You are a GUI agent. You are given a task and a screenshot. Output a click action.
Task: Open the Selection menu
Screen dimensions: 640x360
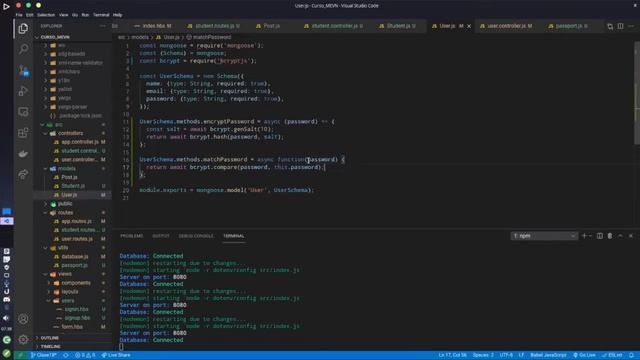46,15
